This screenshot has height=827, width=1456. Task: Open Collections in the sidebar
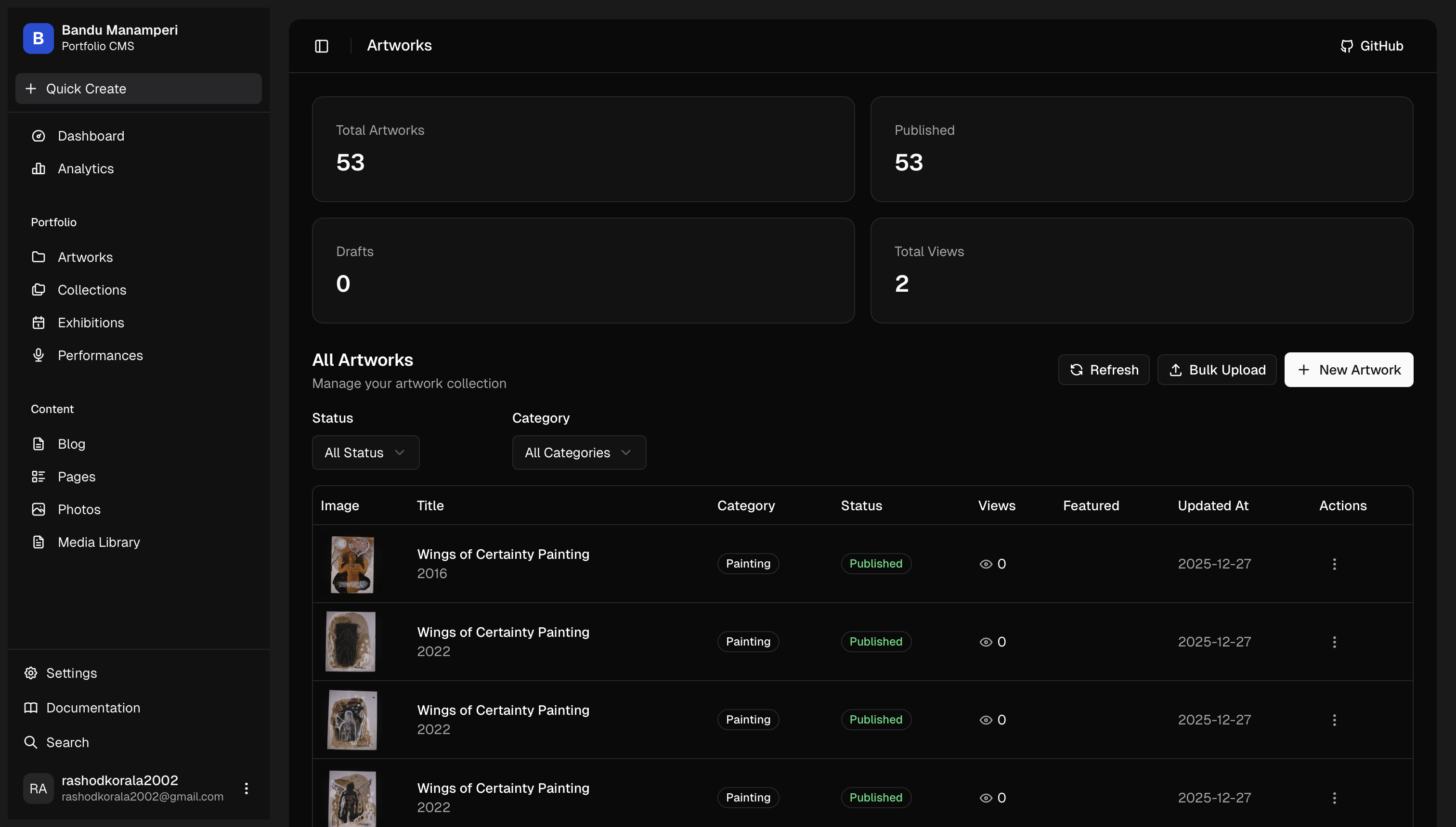pyautogui.click(x=91, y=290)
